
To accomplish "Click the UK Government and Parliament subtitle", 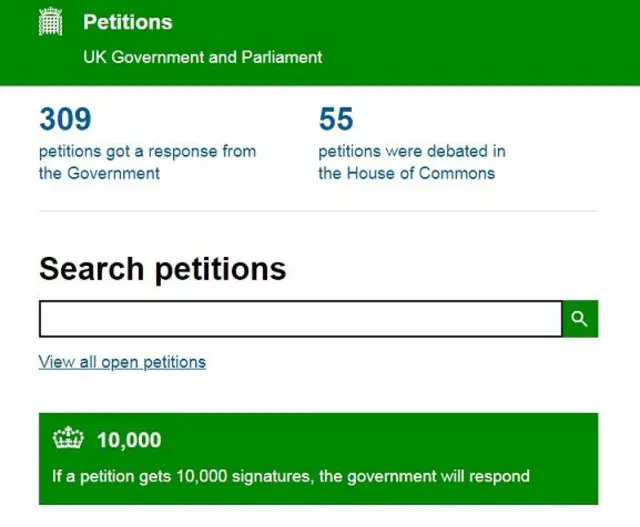I will 202,57.
